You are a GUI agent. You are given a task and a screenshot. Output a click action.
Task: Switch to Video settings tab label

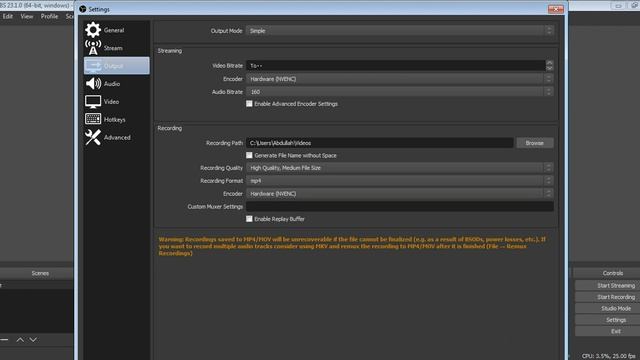point(111,102)
